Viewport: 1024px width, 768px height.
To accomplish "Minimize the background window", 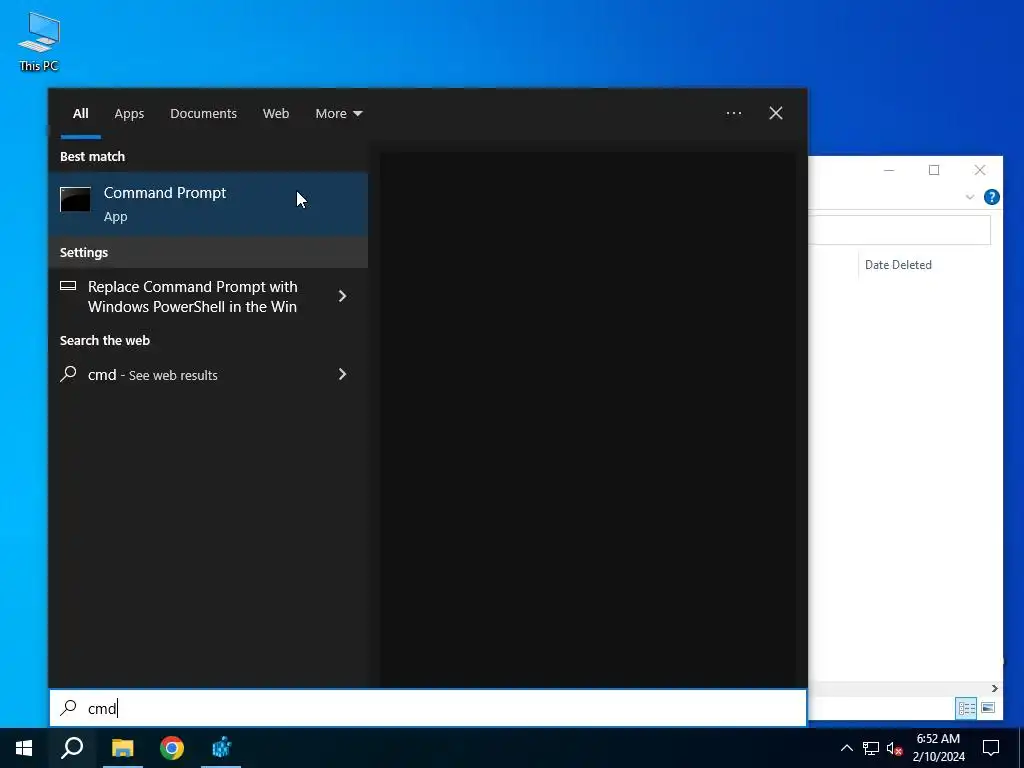I will (889, 170).
